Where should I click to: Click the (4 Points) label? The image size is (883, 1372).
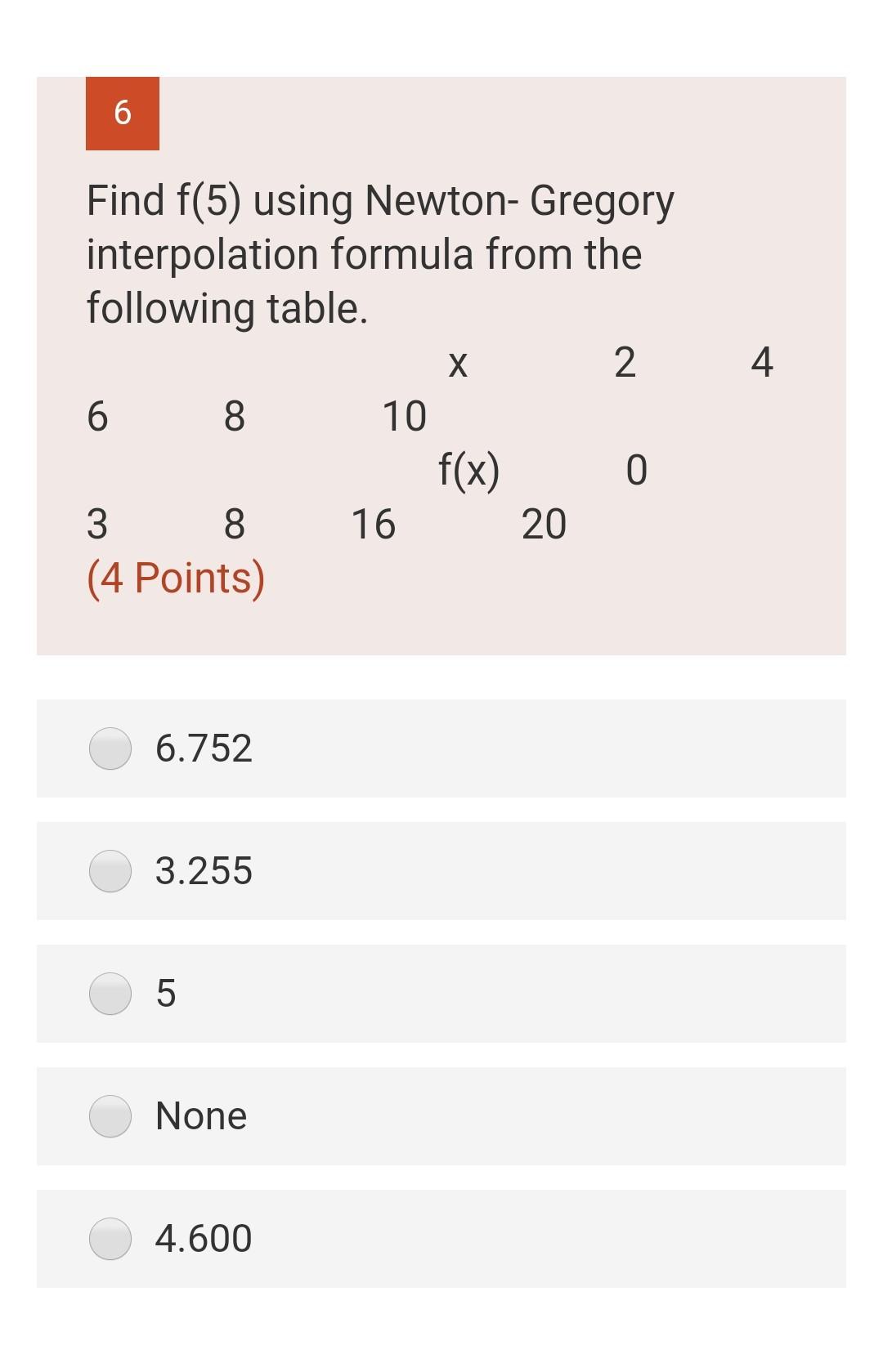[x=175, y=576]
